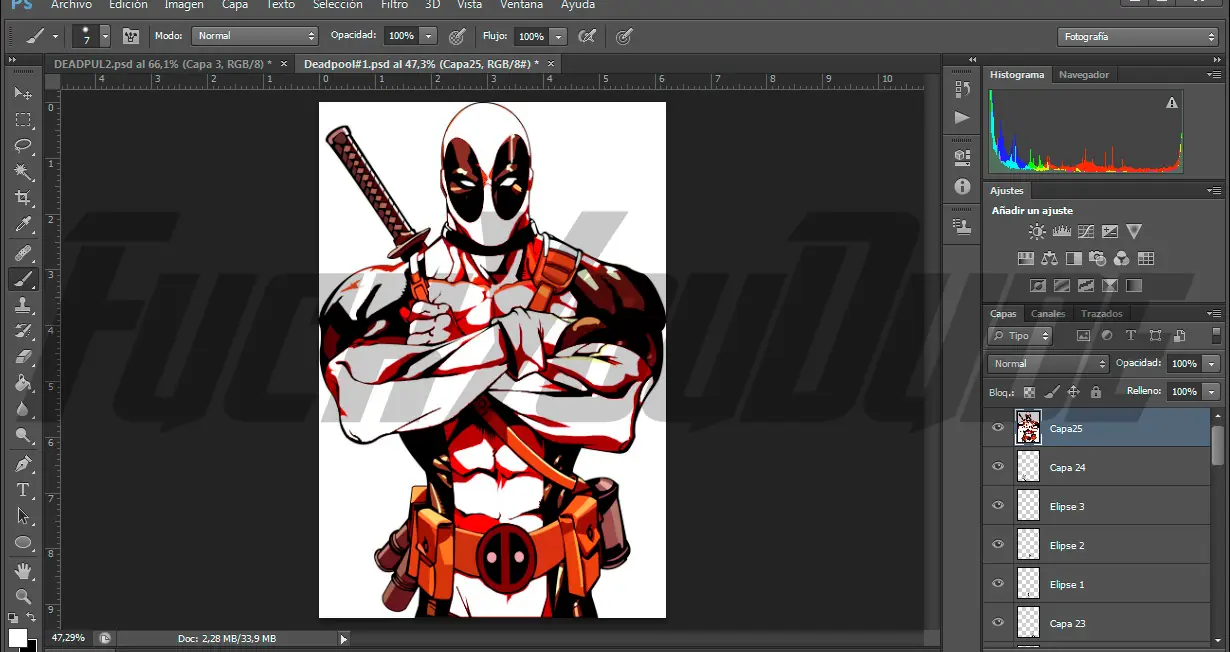1230x652 pixels.
Task: Select the Clone Stamp tool
Action: [23, 304]
